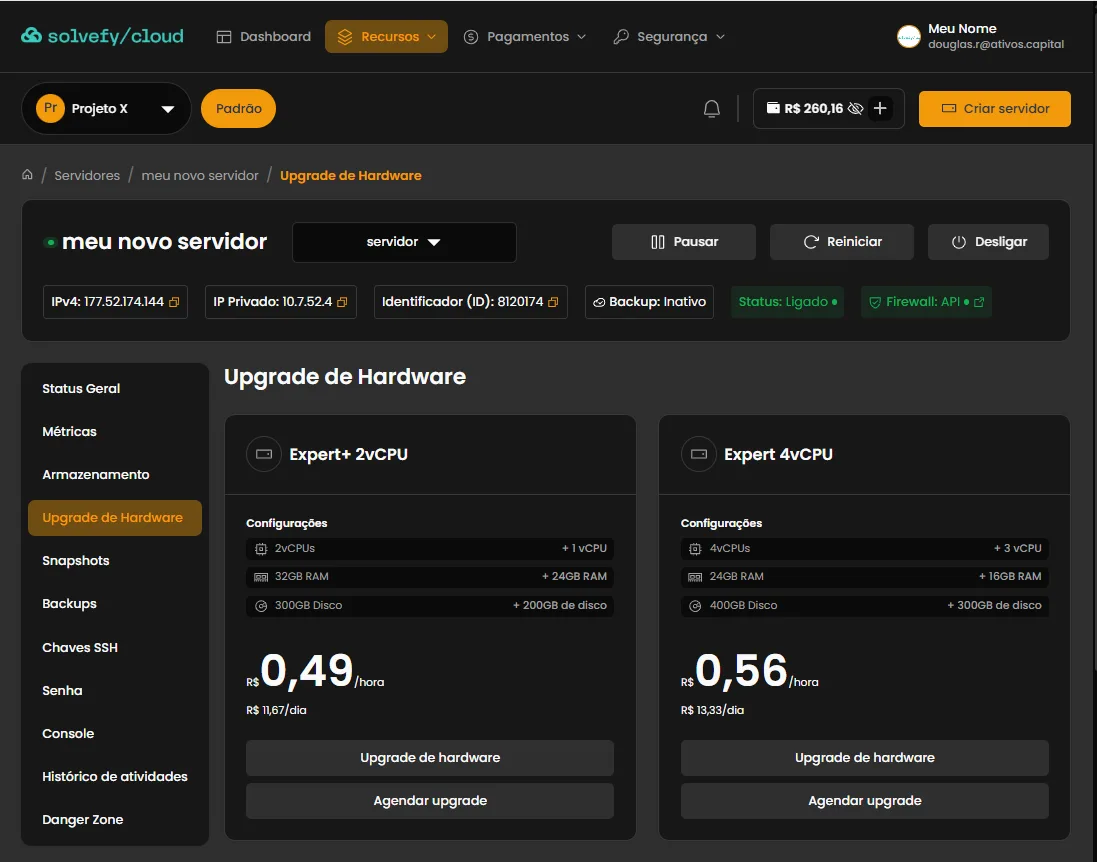
Task: Shut down server with Desligar
Action: [x=988, y=242]
